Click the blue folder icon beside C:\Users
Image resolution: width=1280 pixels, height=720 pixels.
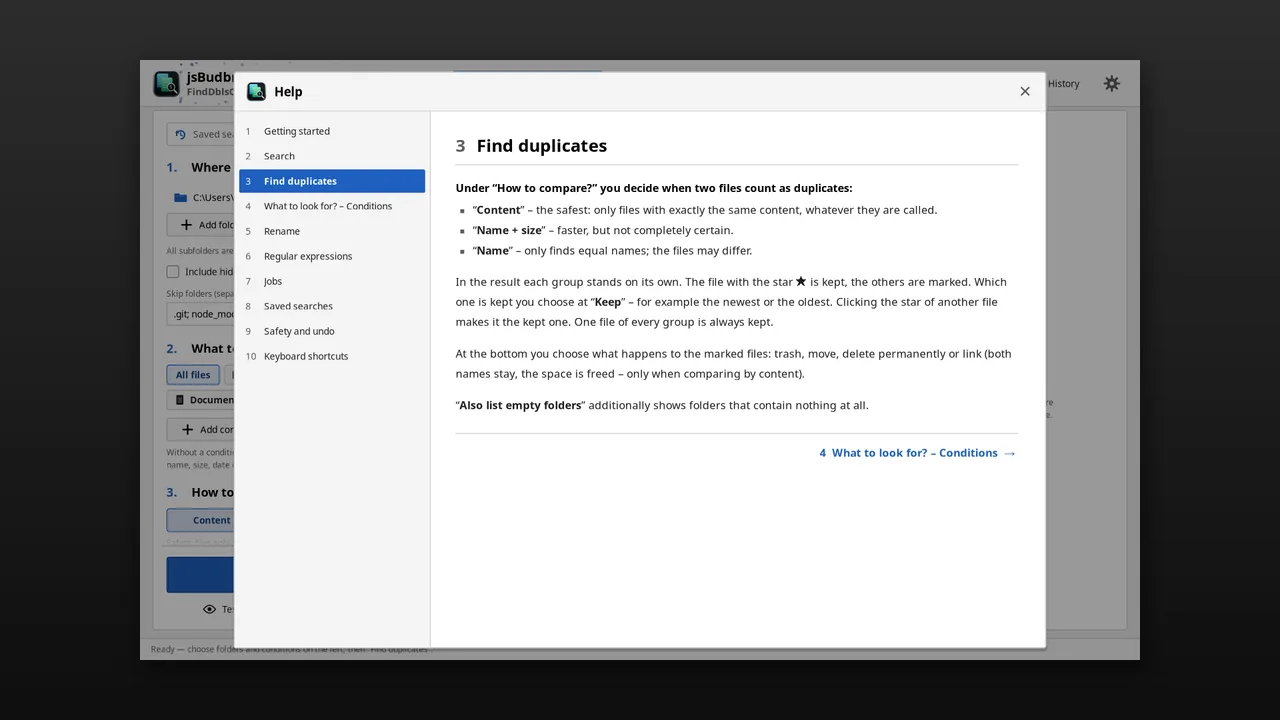click(180, 198)
